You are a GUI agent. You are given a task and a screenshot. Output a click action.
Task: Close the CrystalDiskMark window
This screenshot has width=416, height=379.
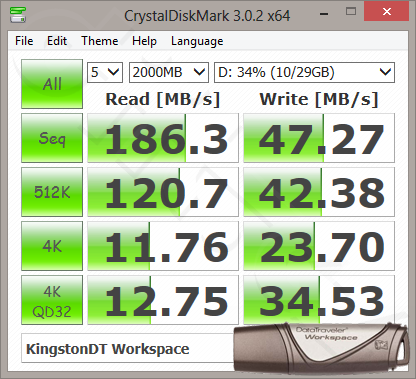tap(387, 12)
